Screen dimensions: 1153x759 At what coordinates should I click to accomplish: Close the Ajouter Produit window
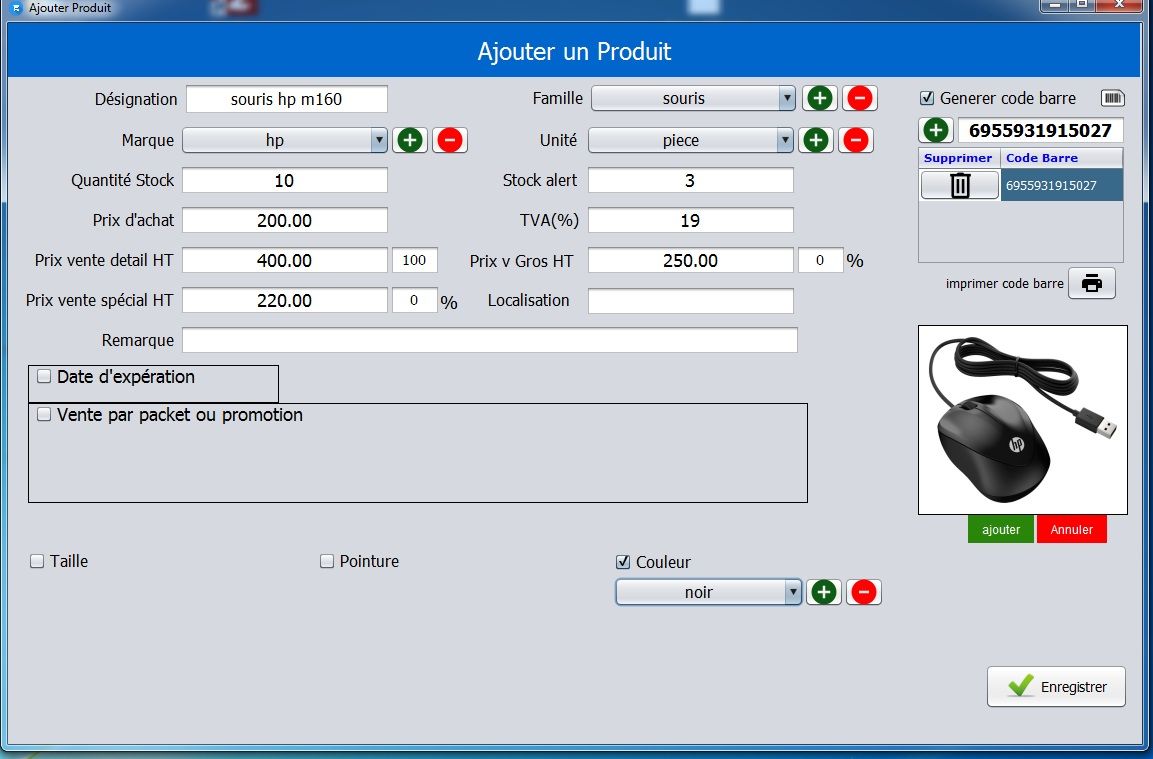tap(1120, 6)
